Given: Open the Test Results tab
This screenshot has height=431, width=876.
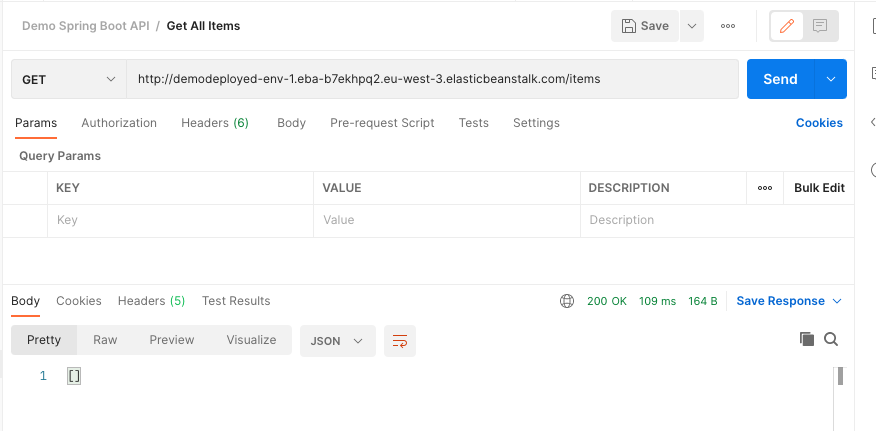Looking at the screenshot, I should (x=236, y=301).
